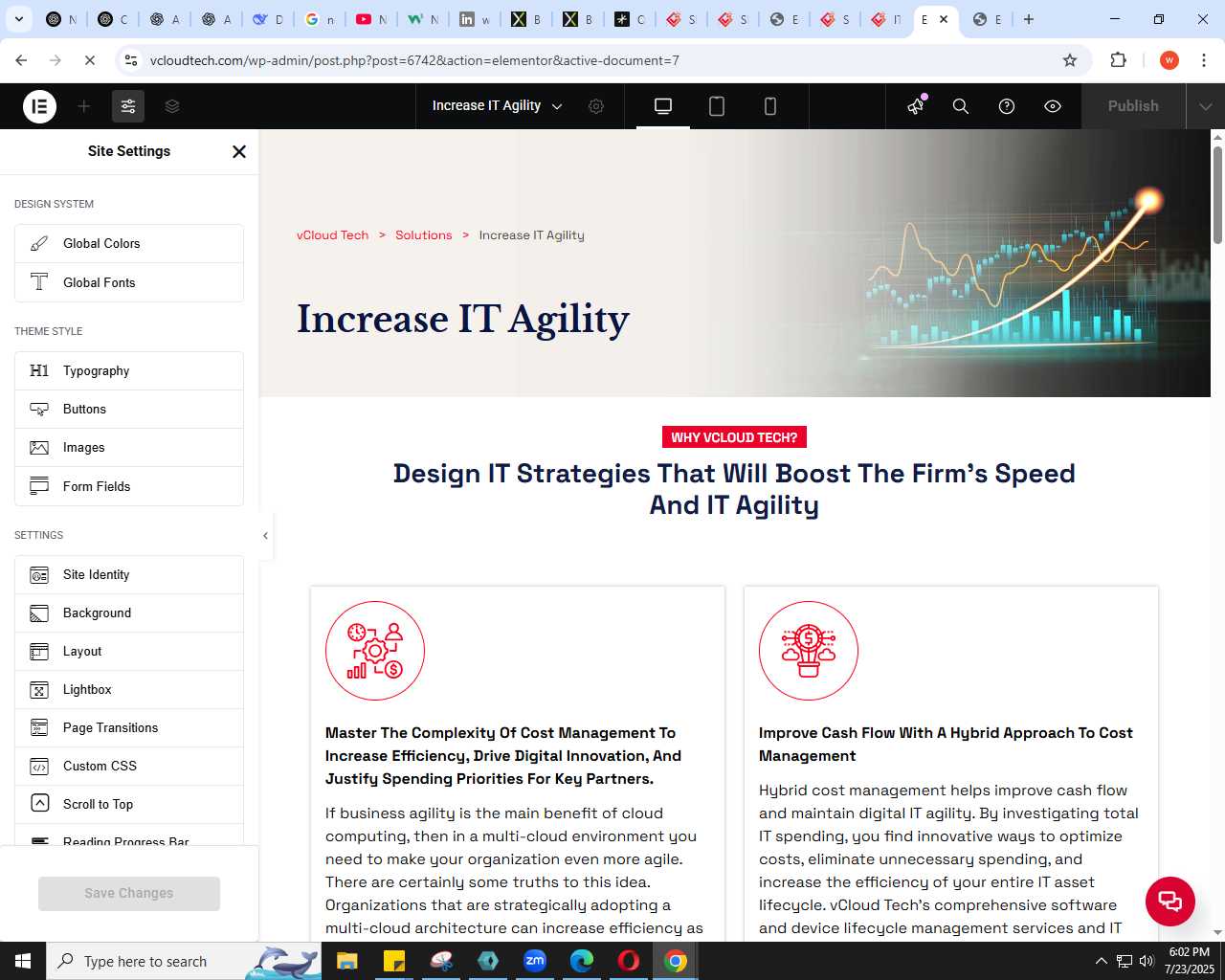Open the red chat bubble widget
This screenshot has height=980, width=1225.
pyautogui.click(x=1170, y=902)
